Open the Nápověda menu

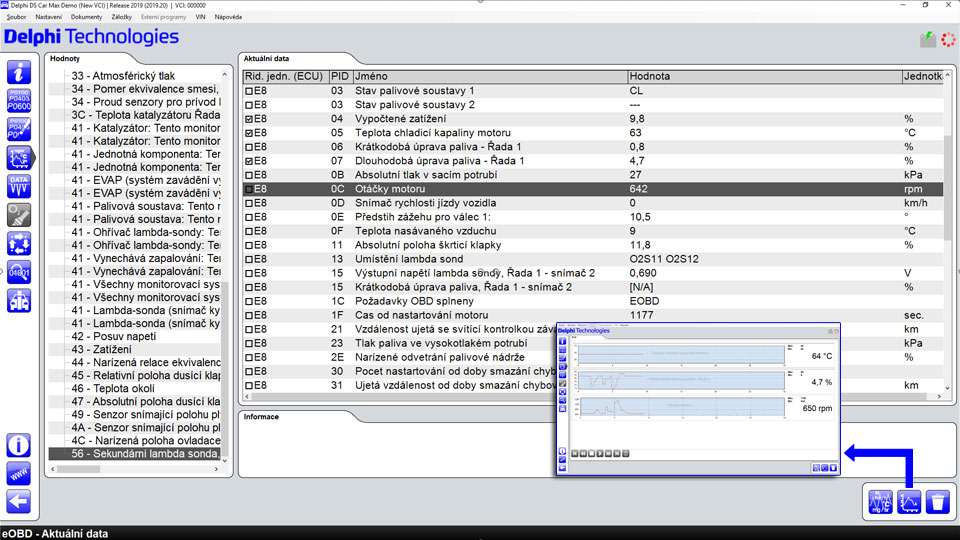(228, 17)
